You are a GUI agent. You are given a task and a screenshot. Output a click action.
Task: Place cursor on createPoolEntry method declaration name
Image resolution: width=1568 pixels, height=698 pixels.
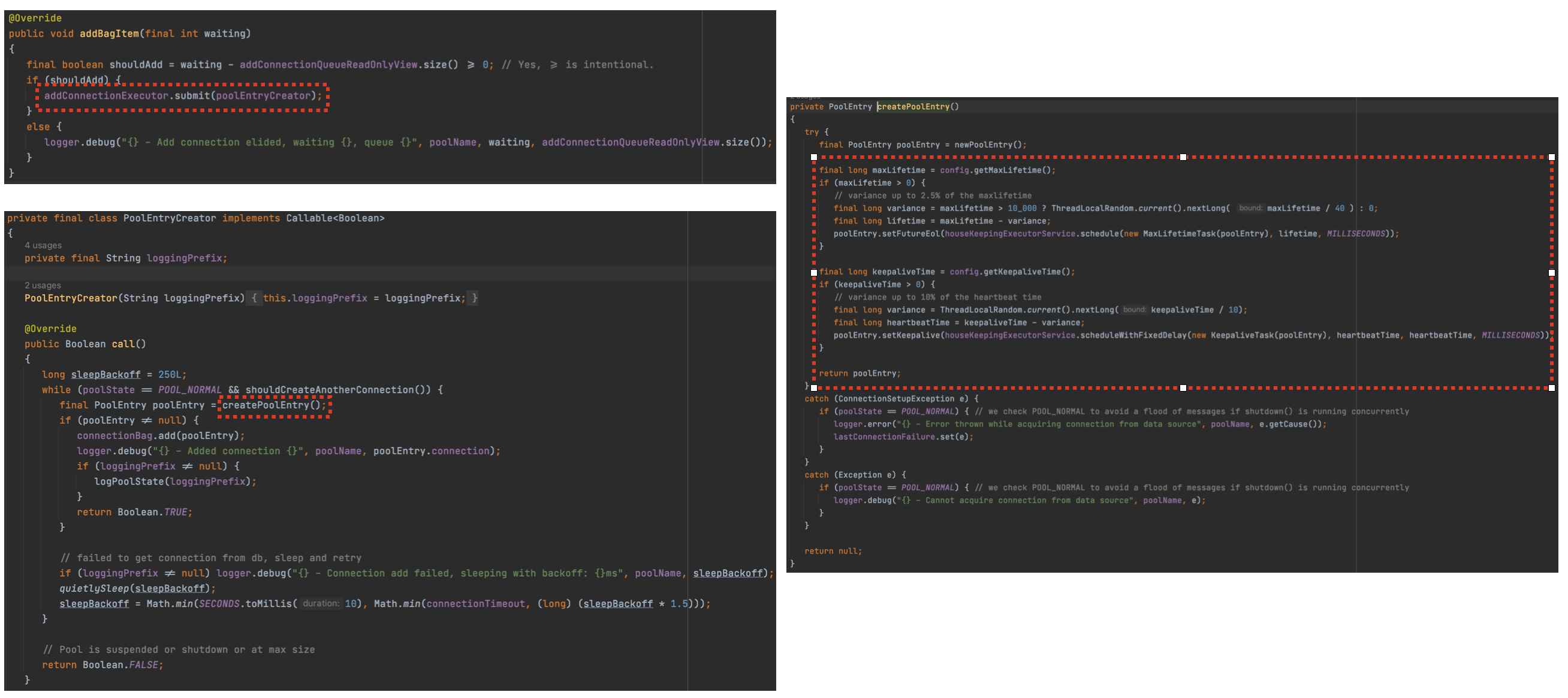[x=913, y=107]
